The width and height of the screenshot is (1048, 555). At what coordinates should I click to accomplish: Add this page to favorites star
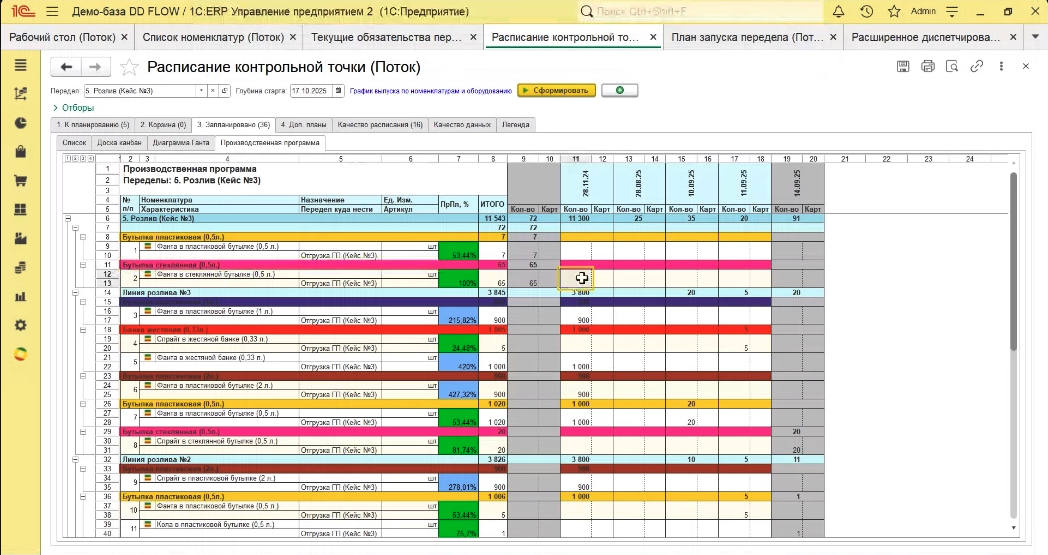pyautogui.click(x=129, y=68)
